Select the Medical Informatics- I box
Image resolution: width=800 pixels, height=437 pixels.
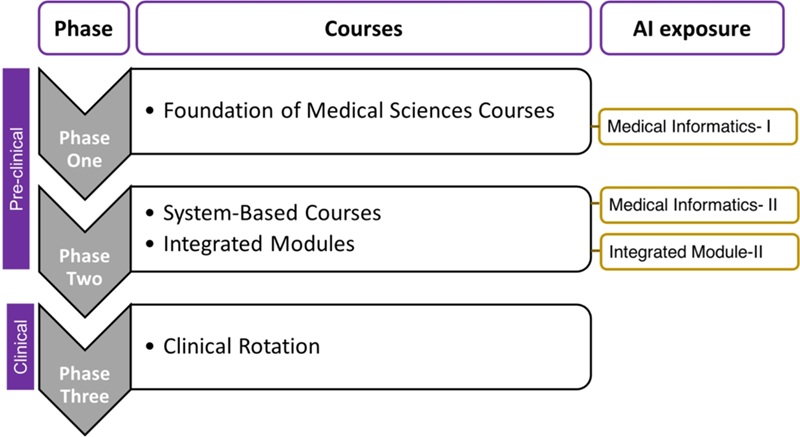click(x=697, y=126)
